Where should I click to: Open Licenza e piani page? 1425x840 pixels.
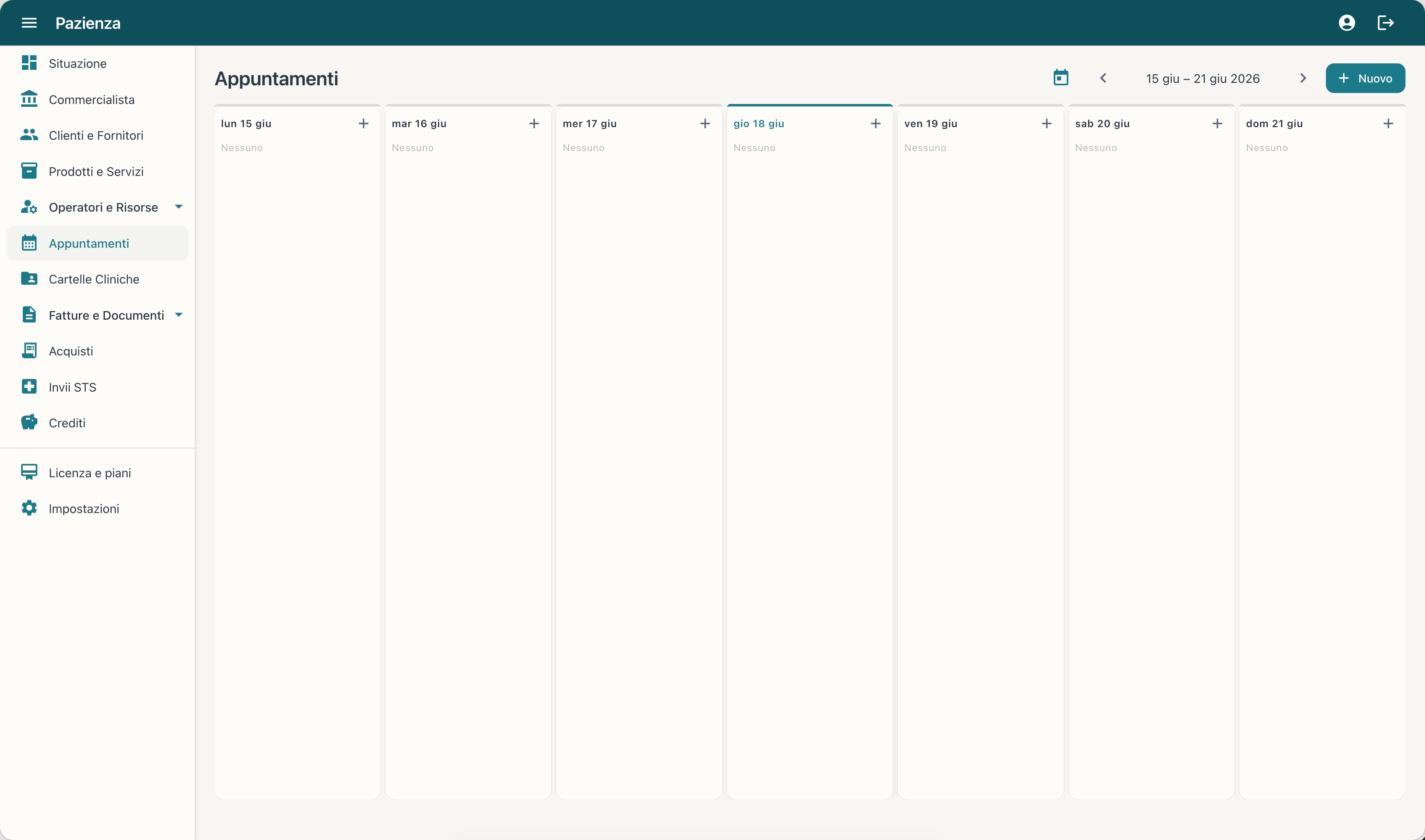coord(97,473)
